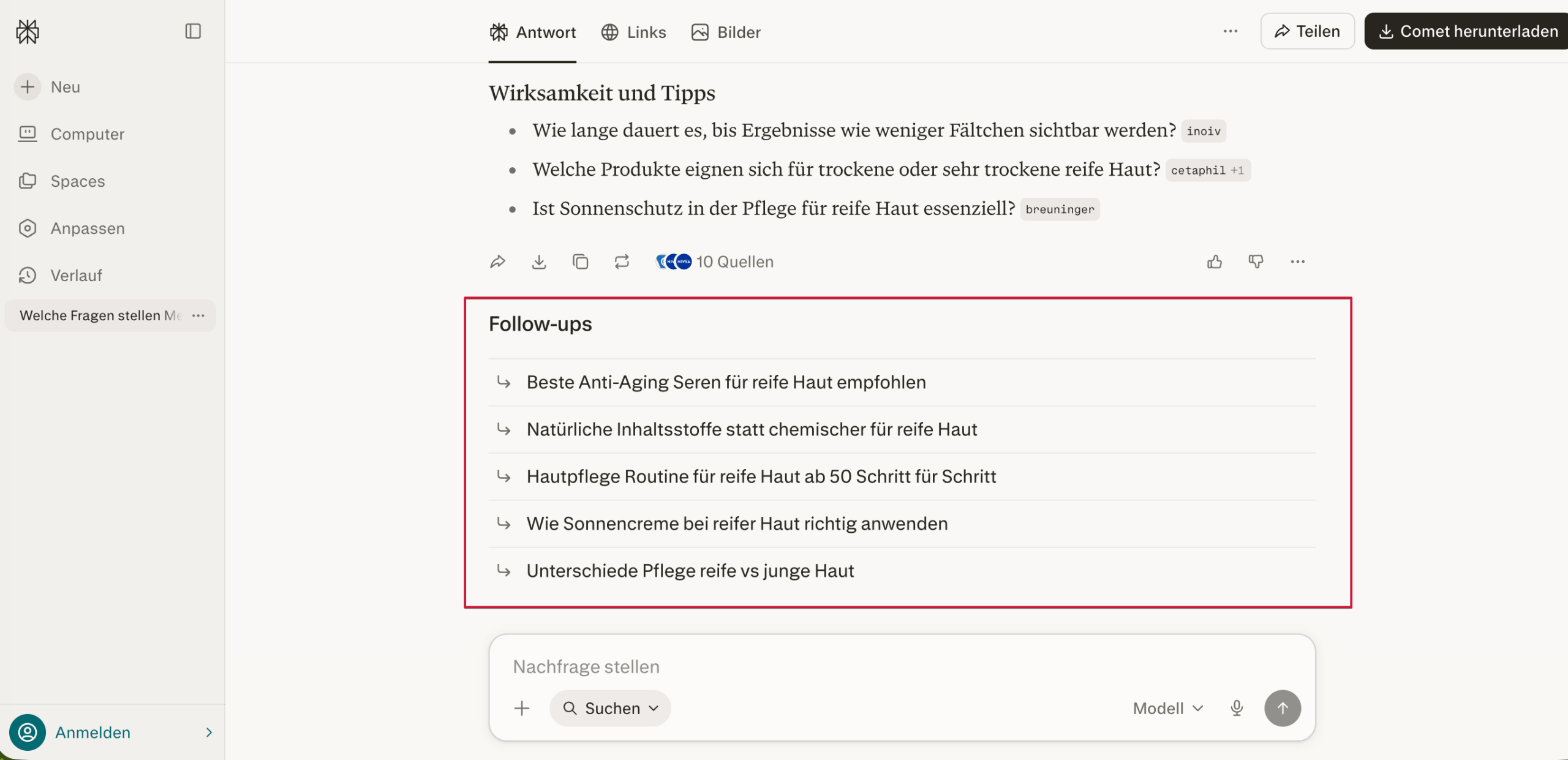Copy the answer with the copy icon
This screenshot has width=1568, height=760.
click(580, 262)
